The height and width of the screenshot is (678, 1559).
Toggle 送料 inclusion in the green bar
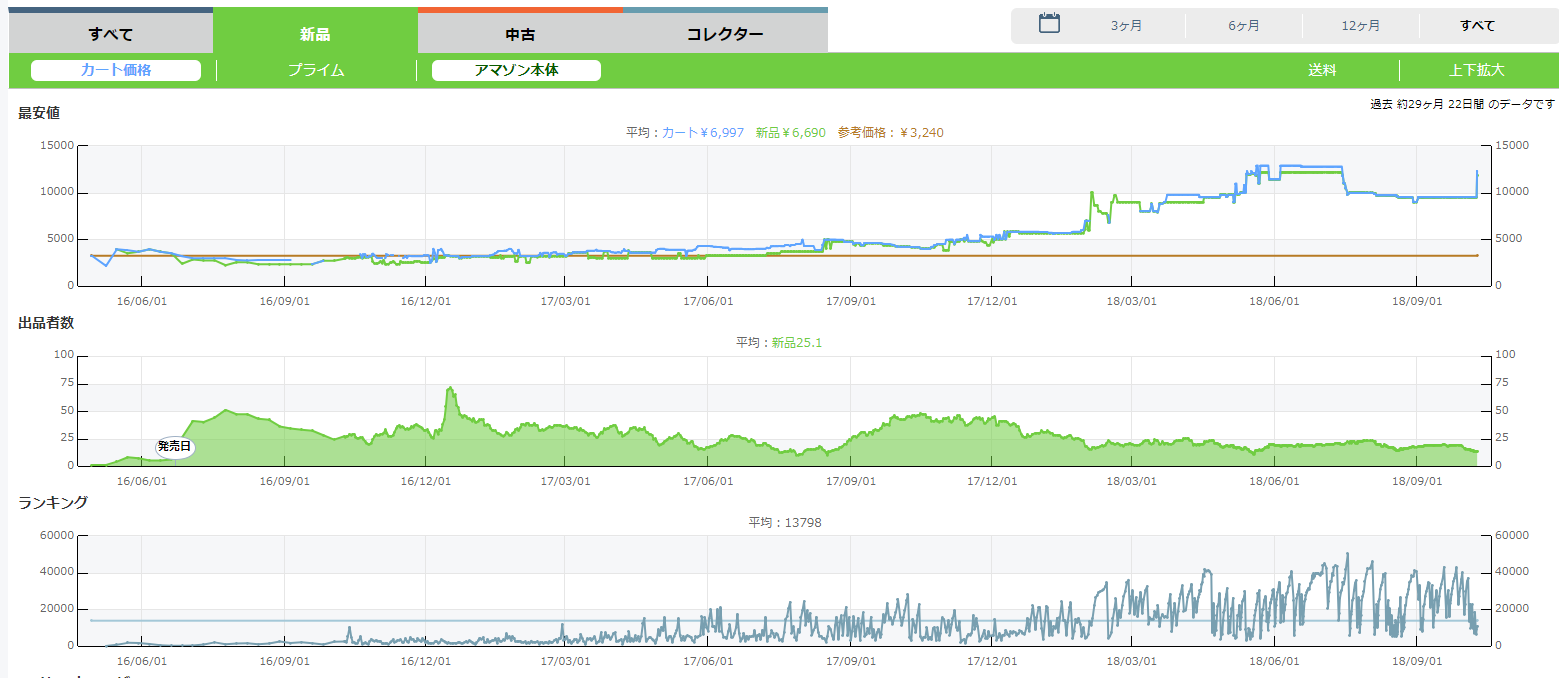pyautogui.click(x=1322, y=70)
